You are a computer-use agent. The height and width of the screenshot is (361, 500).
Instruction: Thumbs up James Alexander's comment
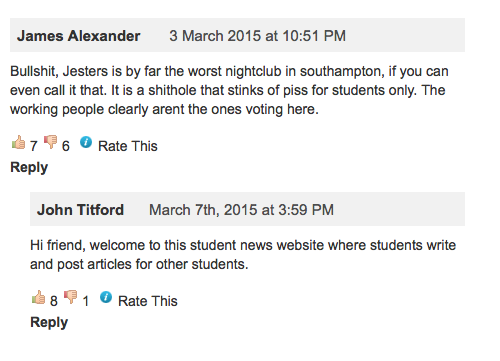(18, 142)
